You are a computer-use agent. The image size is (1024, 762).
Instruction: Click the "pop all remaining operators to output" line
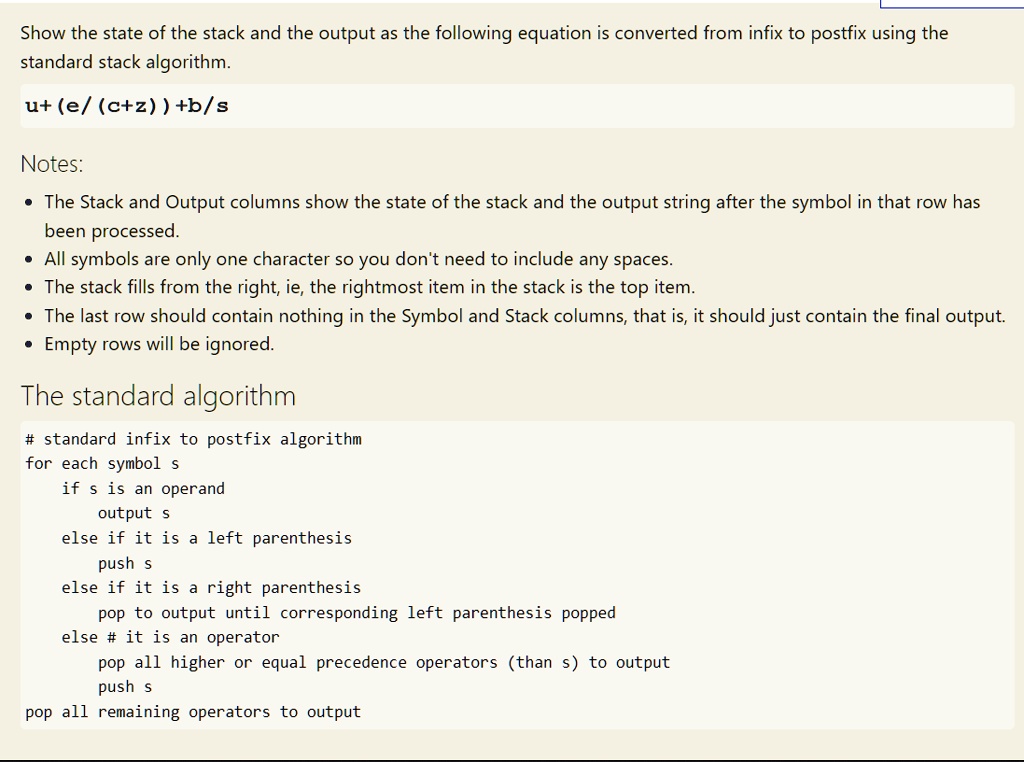[193, 712]
